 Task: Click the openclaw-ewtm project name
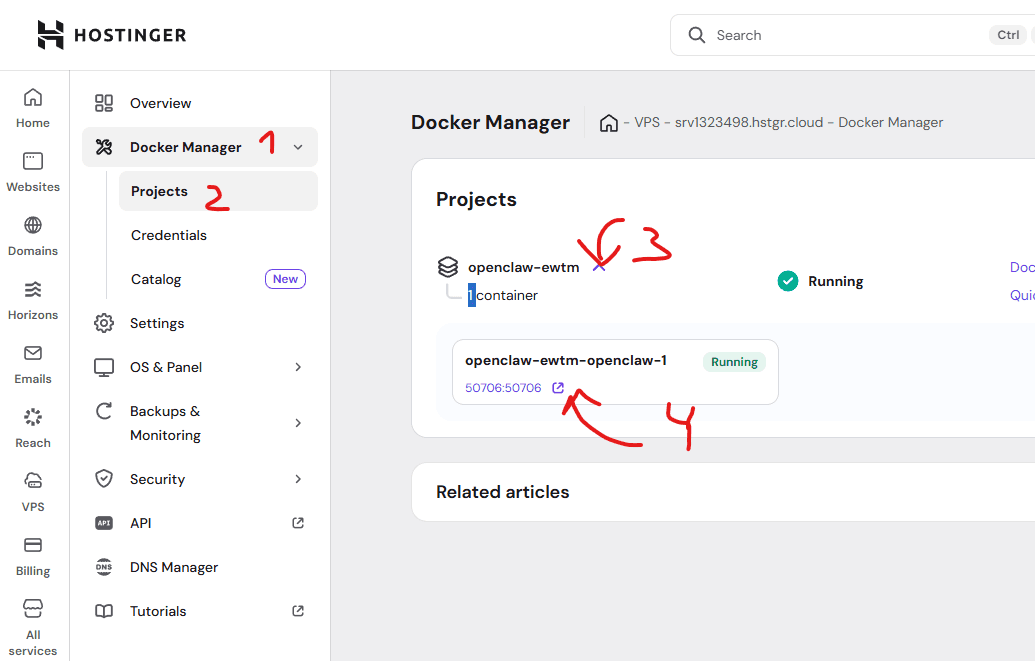[x=523, y=267]
